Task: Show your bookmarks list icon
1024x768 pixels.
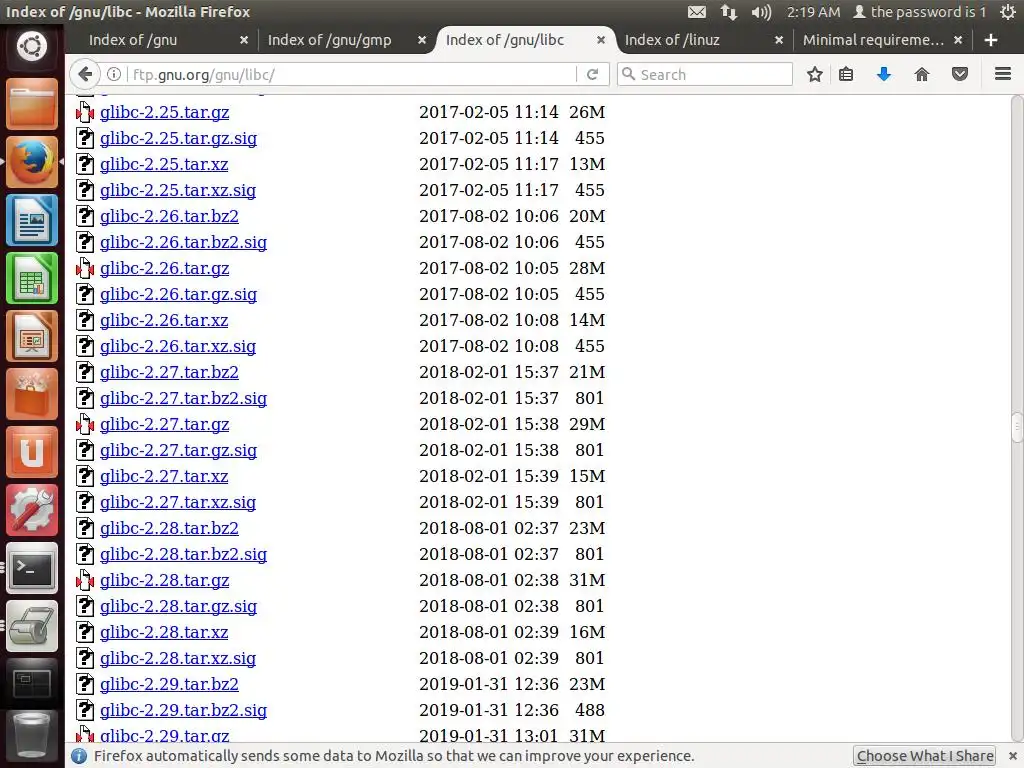Action: (x=846, y=74)
